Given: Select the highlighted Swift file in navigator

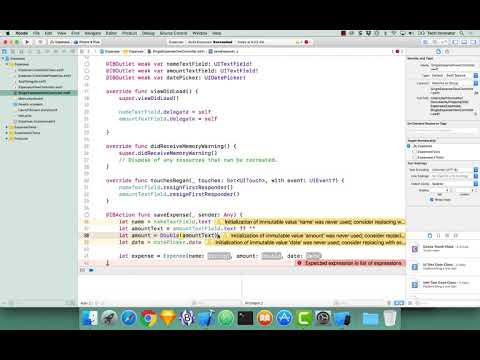Looking at the screenshot, I should 39,93.
